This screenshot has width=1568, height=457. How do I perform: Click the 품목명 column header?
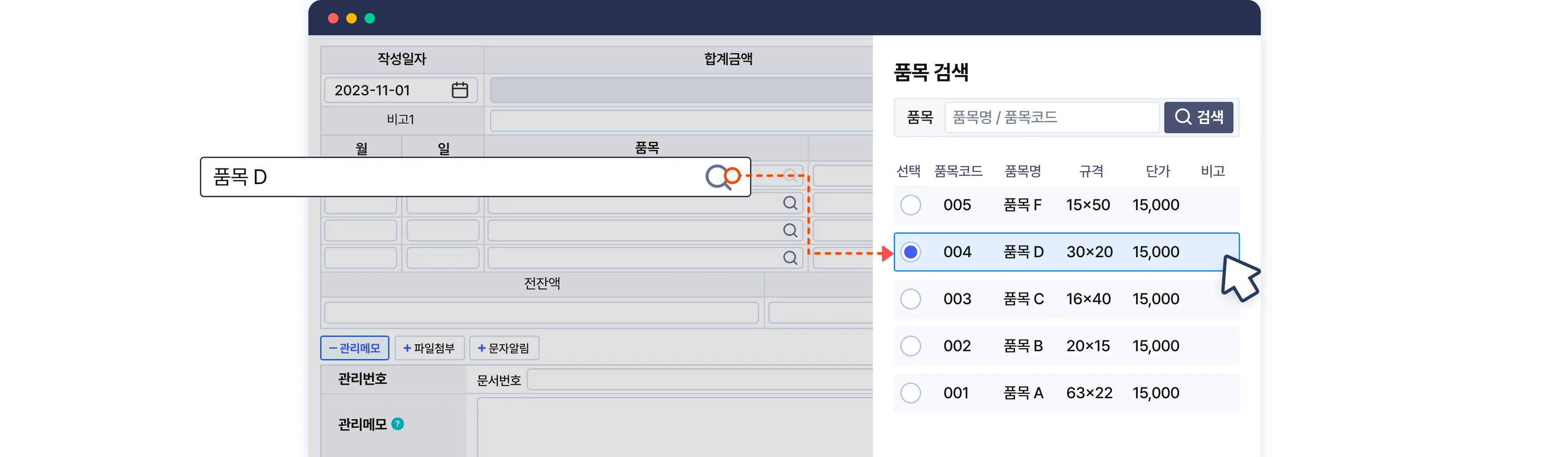click(1023, 171)
